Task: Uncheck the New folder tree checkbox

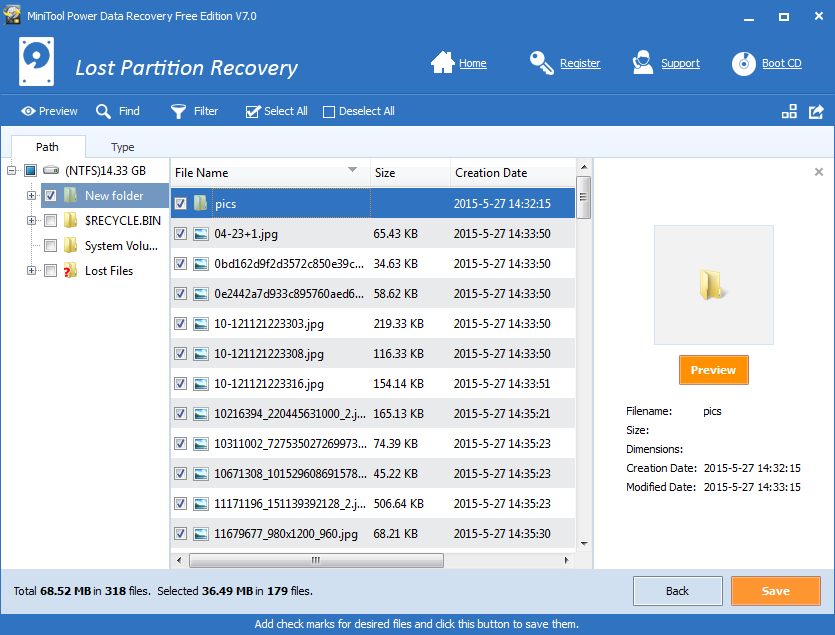Action: click(51, 196)
